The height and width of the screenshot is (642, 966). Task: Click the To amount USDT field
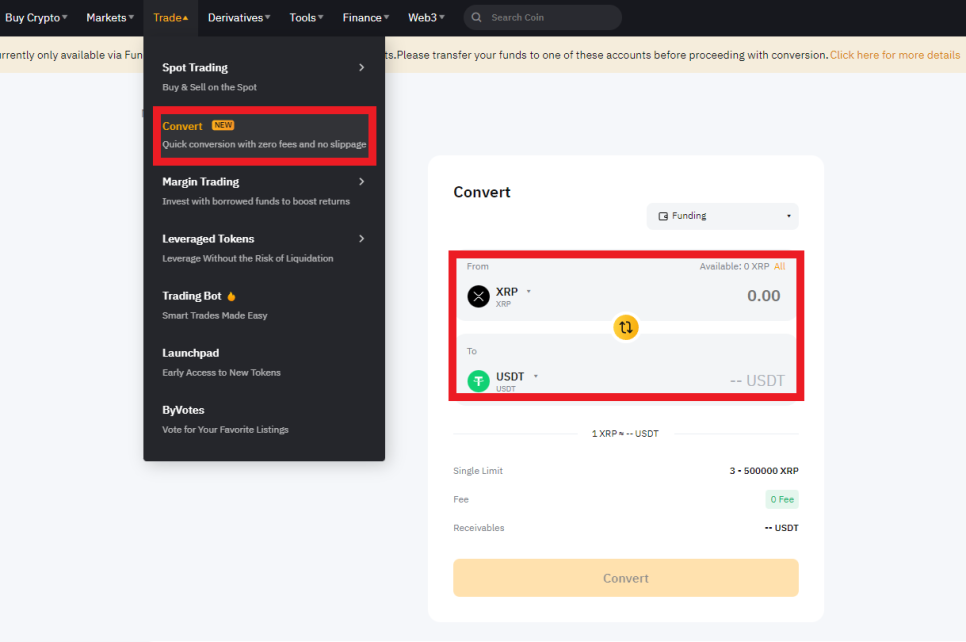[757, 381]
